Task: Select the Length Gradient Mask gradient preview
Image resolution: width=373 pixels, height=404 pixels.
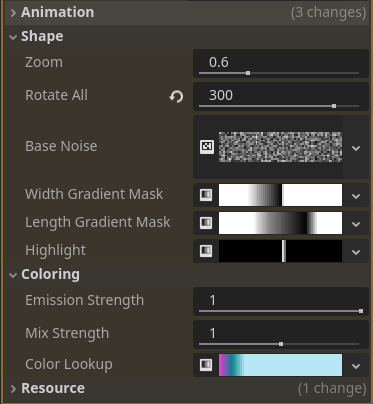Action: (x=280, y=223)
